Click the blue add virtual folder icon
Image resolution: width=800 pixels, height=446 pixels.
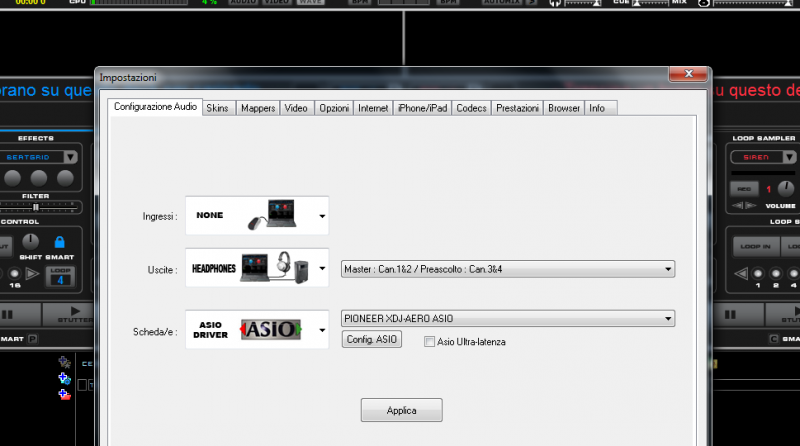(64, 379)
